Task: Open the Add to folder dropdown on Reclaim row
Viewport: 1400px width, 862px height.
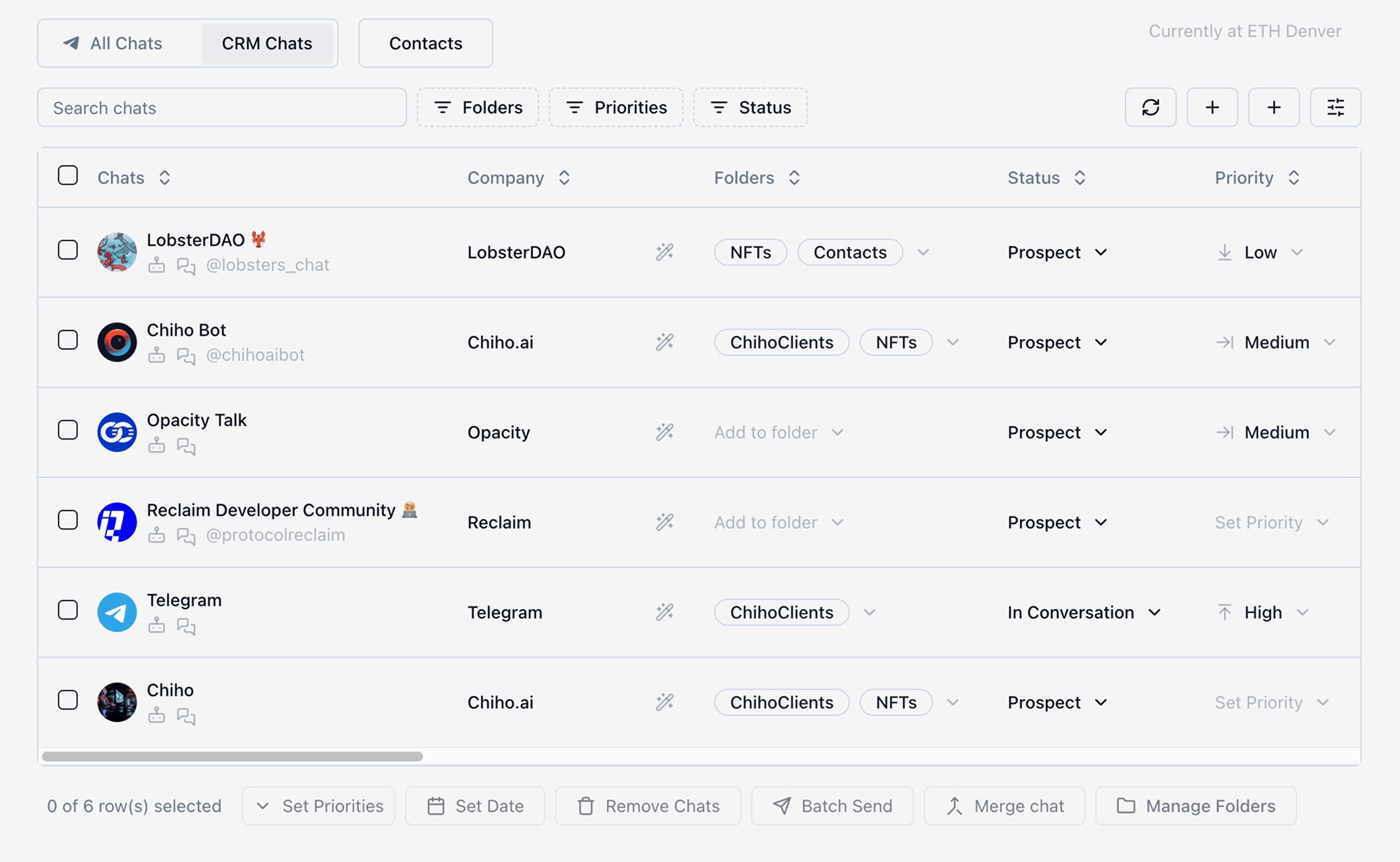Action: [778, 522]
